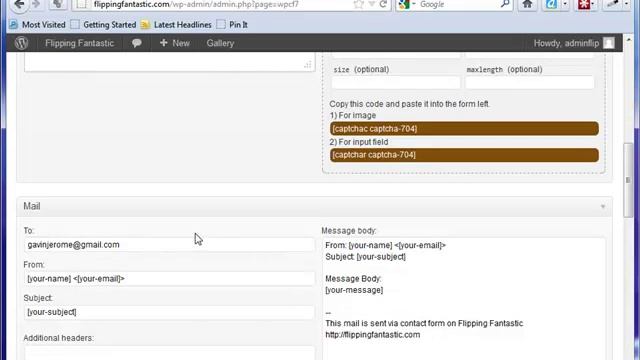Open the URL history dropdown arrow
The image size is (640, 360).
pos(371,4)
